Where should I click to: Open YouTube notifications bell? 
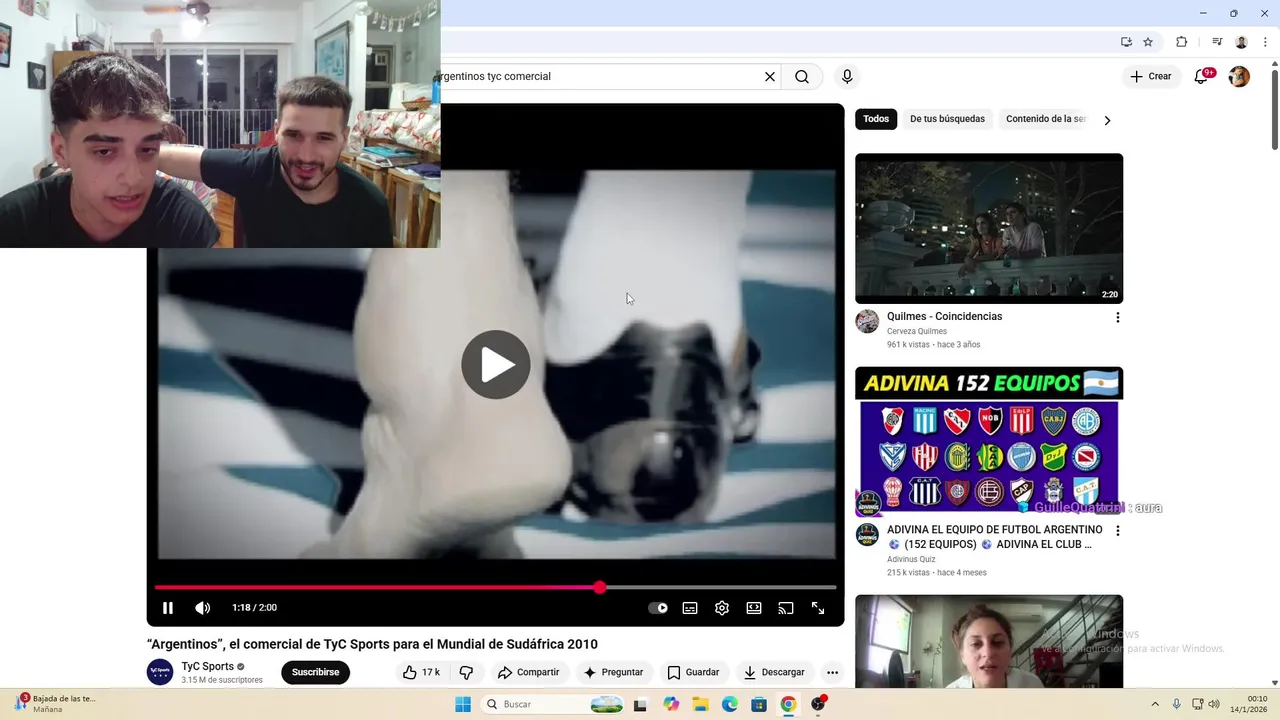(x=1202, y=76)
